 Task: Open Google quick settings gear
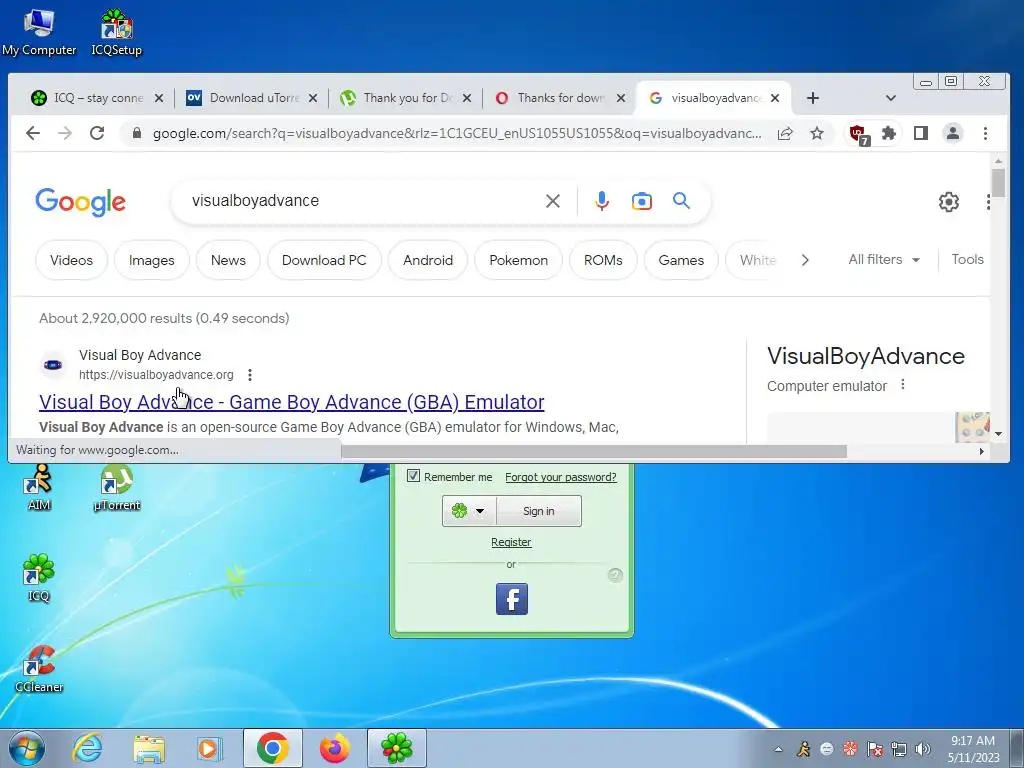[949, 202]
